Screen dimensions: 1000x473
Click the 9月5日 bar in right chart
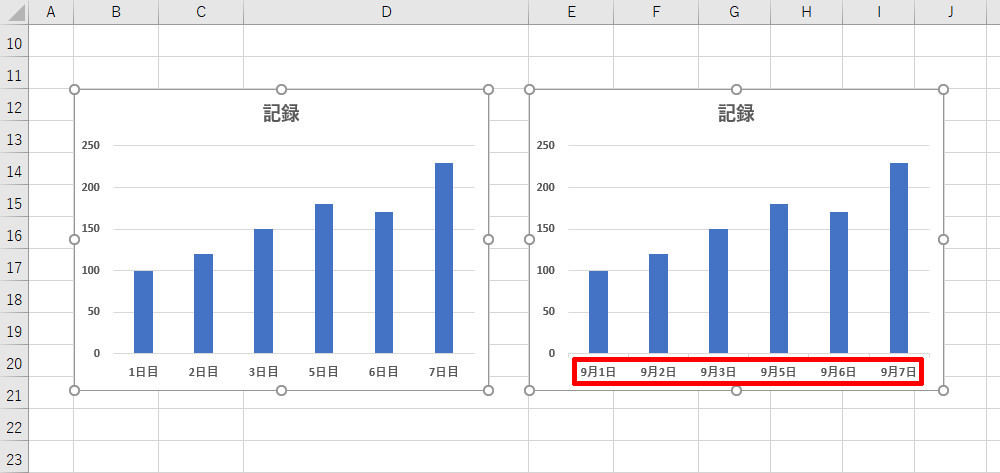pos(779,279)
